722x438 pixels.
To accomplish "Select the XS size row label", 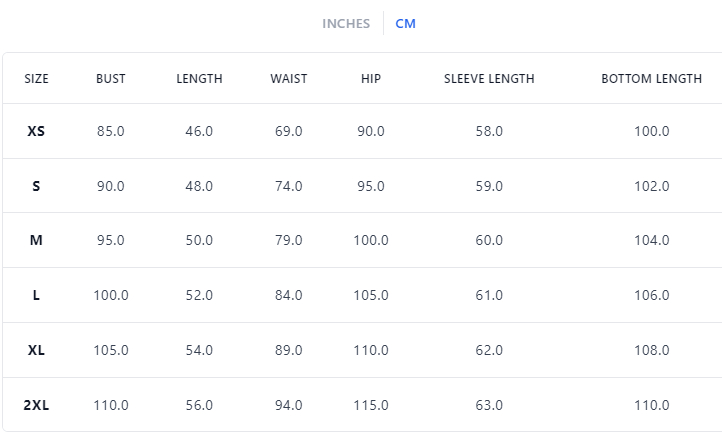I will coord(36,131).
